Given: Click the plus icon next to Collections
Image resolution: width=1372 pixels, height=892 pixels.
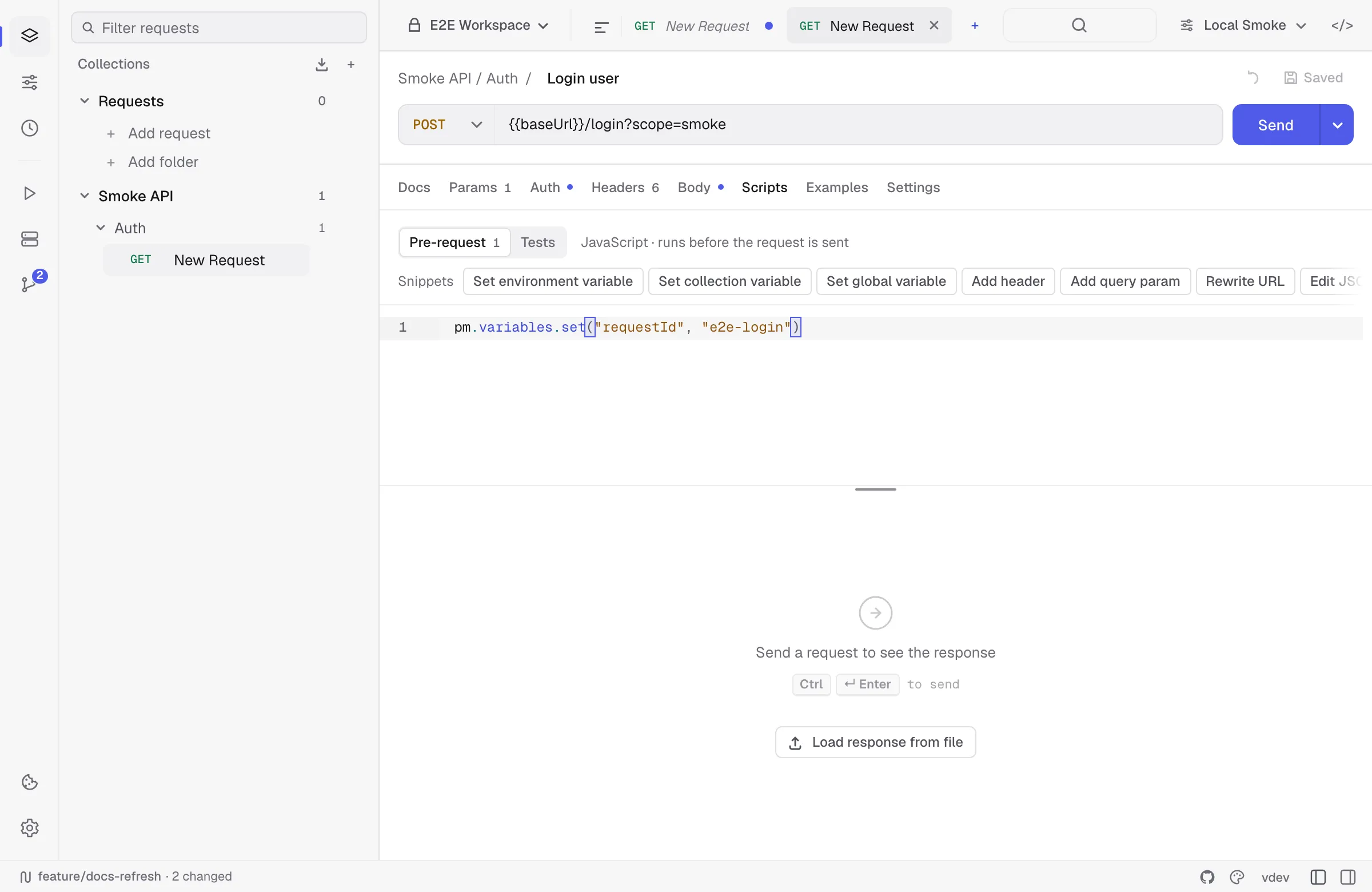Looking at the screenshot, I should (x=351, y=65).
